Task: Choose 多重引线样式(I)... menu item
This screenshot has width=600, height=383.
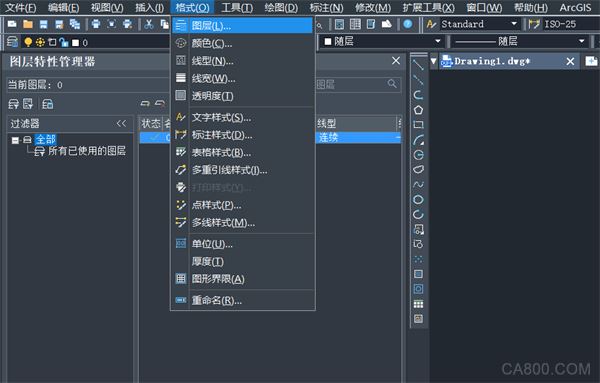Action: (x=242, y=170)
